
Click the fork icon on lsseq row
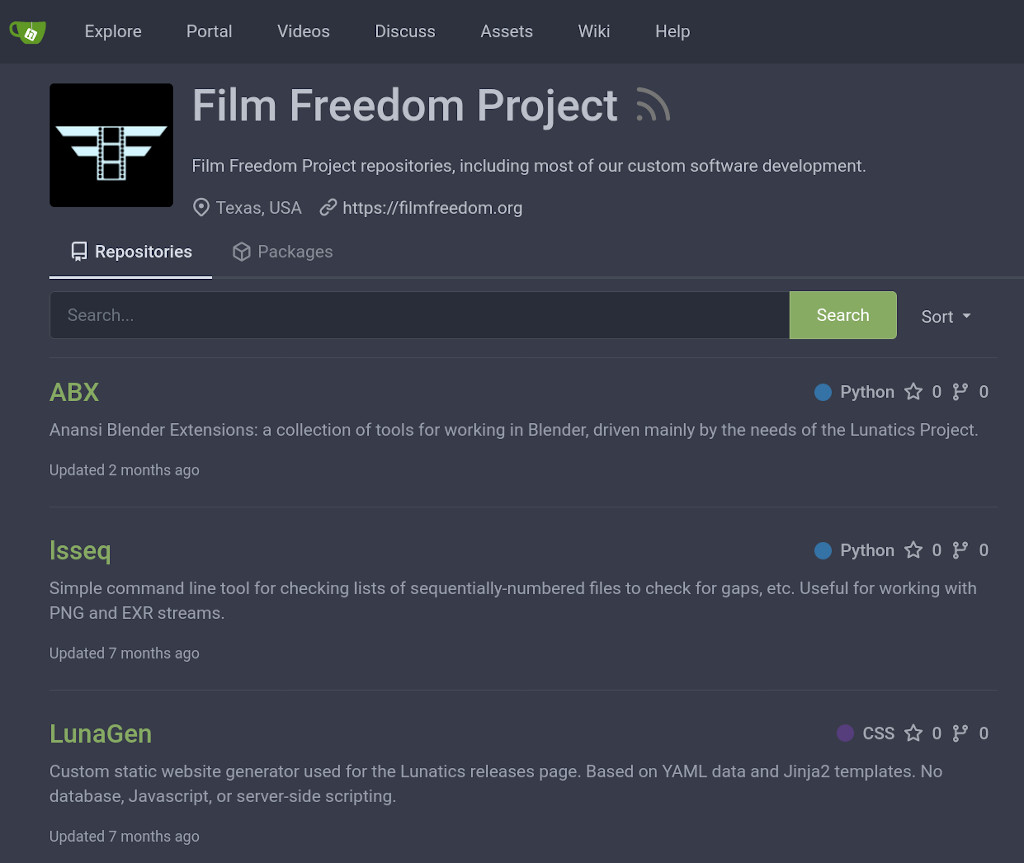pyautogui.click(x=960, y=550)
